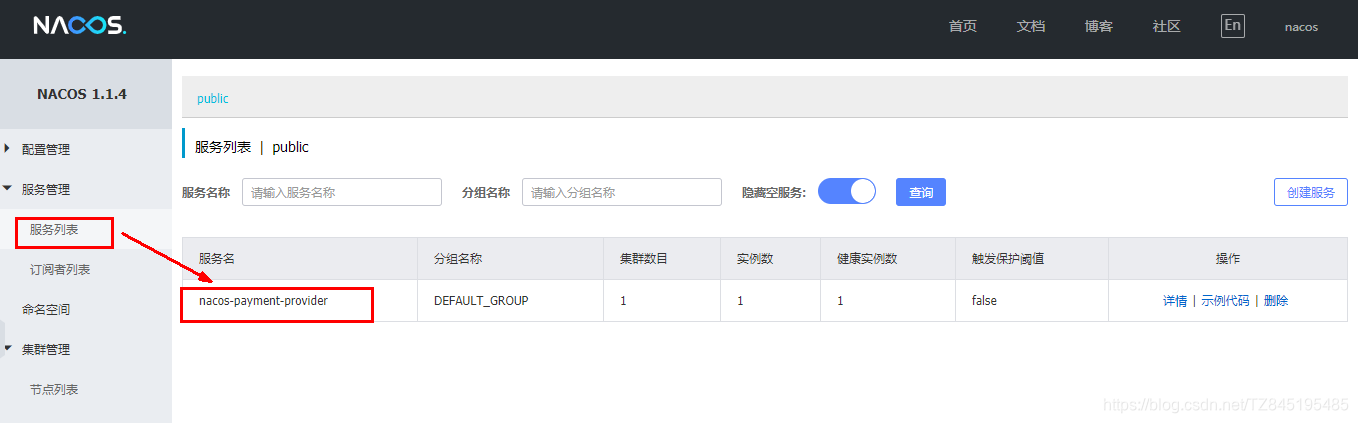The height and width of the screenshot is (423, 1358).
Task: Switch language with the En icon
Action: click(1233, 26)
